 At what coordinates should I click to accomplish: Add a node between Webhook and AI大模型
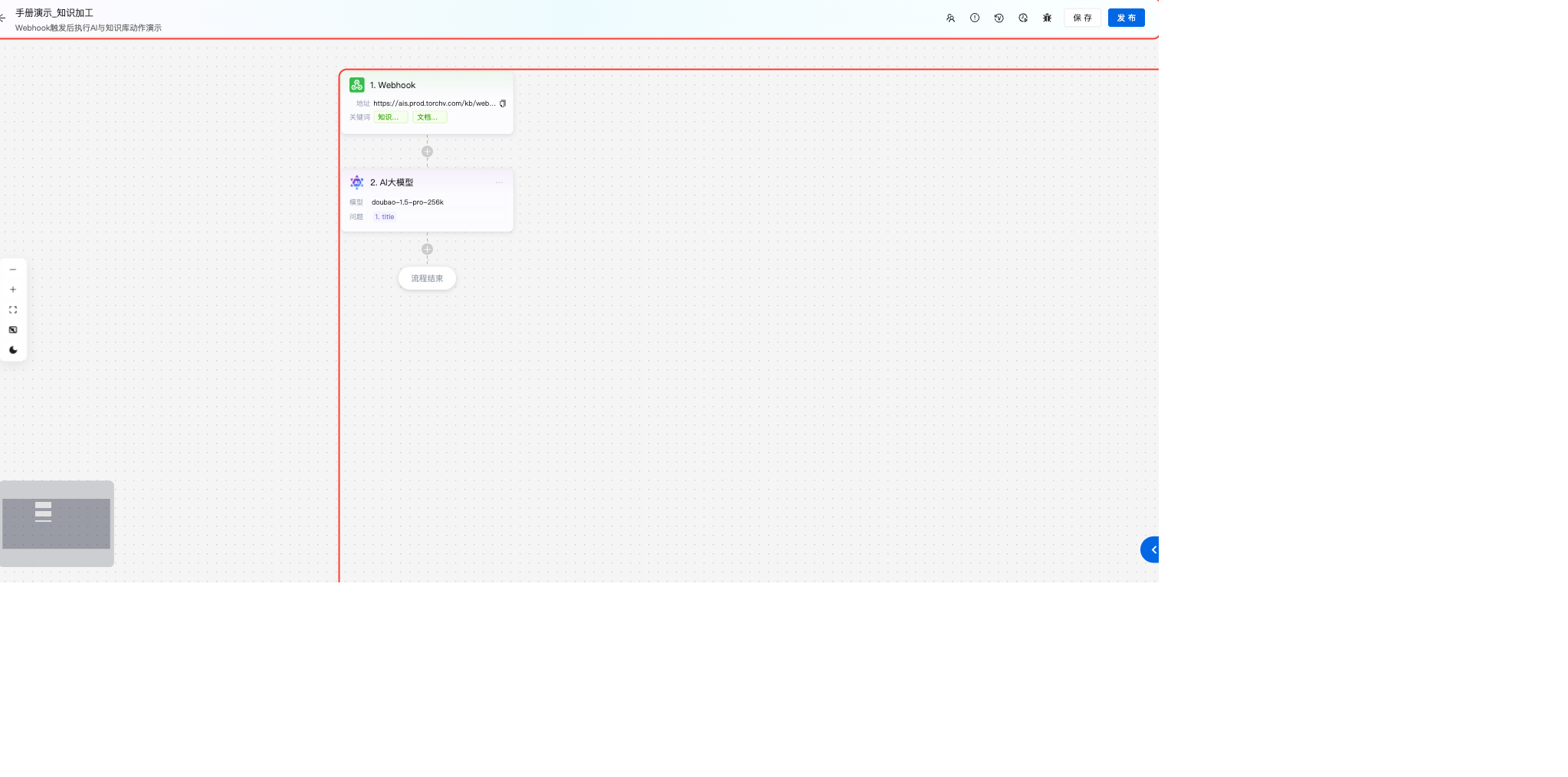click(x=428, y=152)
